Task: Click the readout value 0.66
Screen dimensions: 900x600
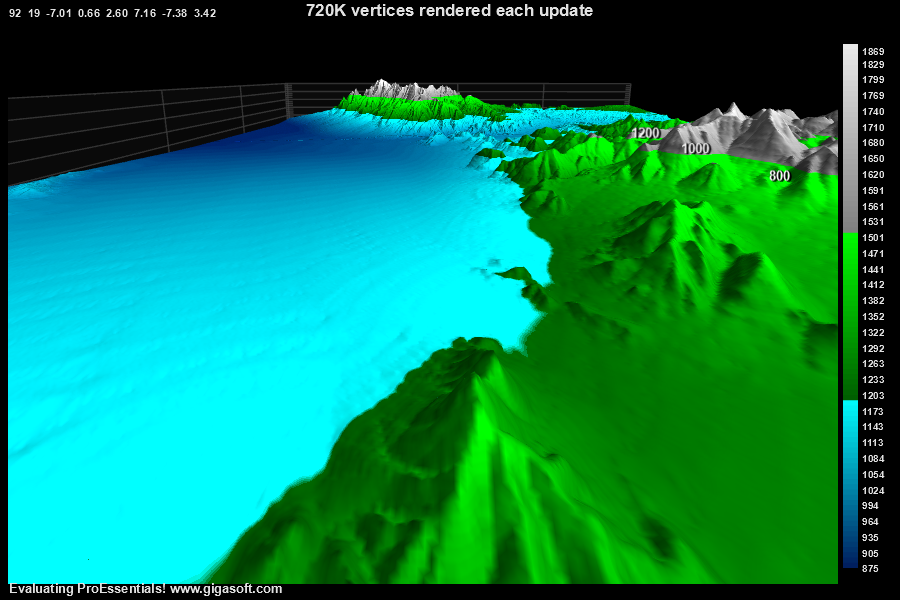Action: coord(89,13)
